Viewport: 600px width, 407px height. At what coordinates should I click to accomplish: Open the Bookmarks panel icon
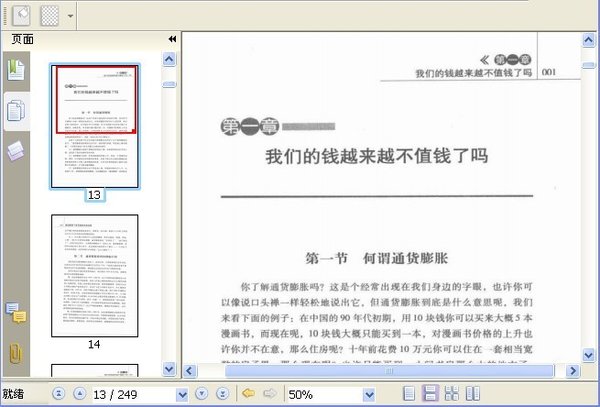click(16, 70)
